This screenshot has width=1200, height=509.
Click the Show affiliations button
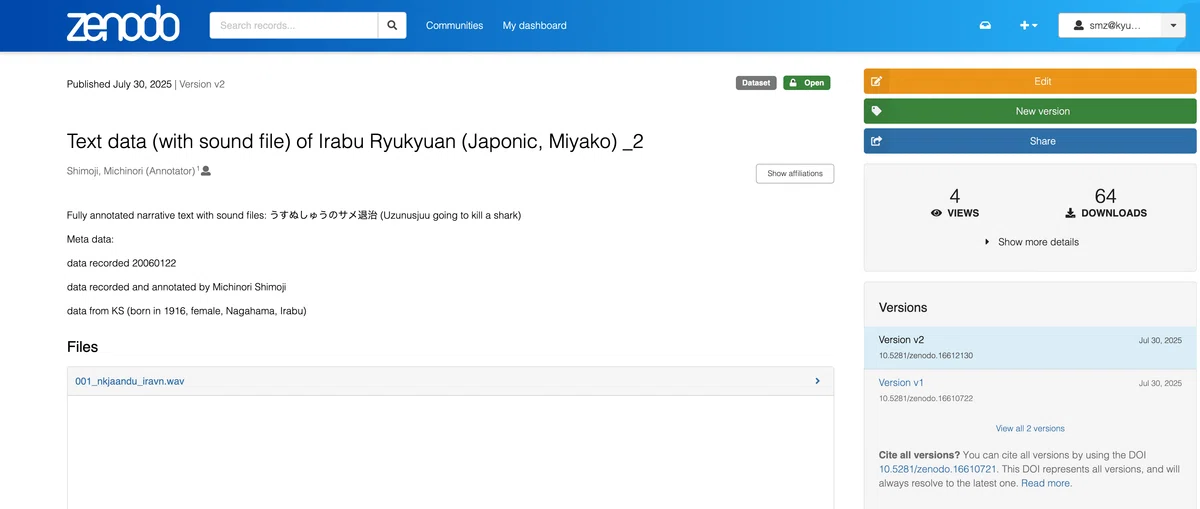pyautogui.click(x=795, y=173)
